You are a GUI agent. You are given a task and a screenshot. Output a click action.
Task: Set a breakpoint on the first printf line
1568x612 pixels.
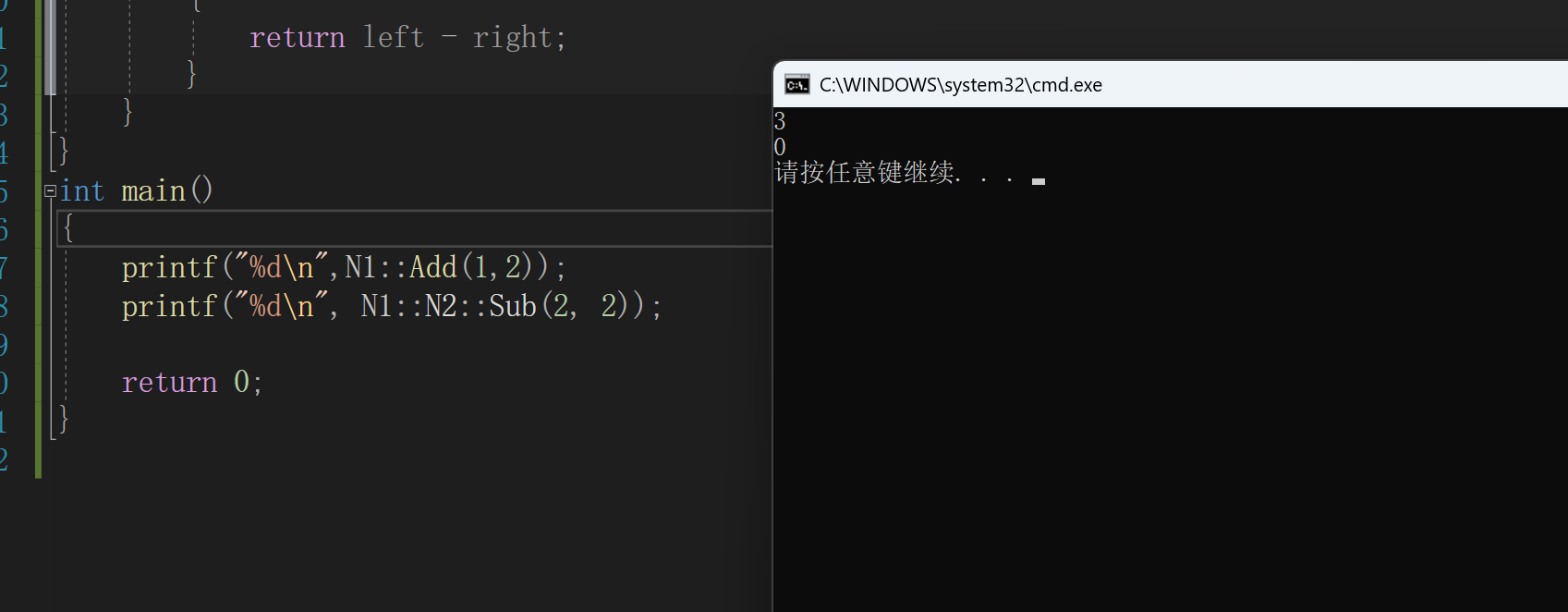pyautogui.click(x=3, y=267)
